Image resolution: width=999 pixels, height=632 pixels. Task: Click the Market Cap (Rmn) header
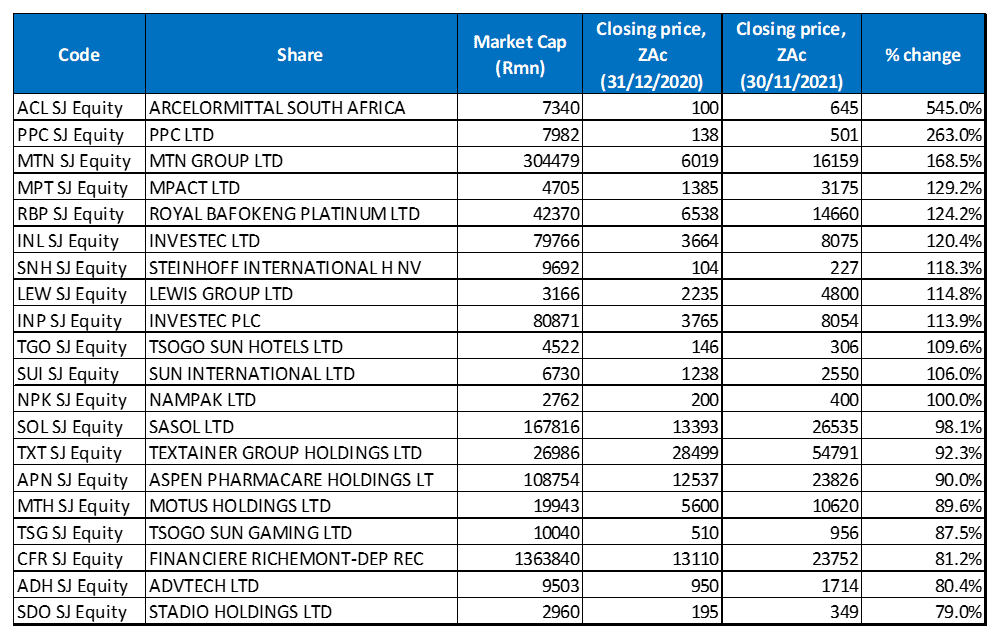click(520, 54)
